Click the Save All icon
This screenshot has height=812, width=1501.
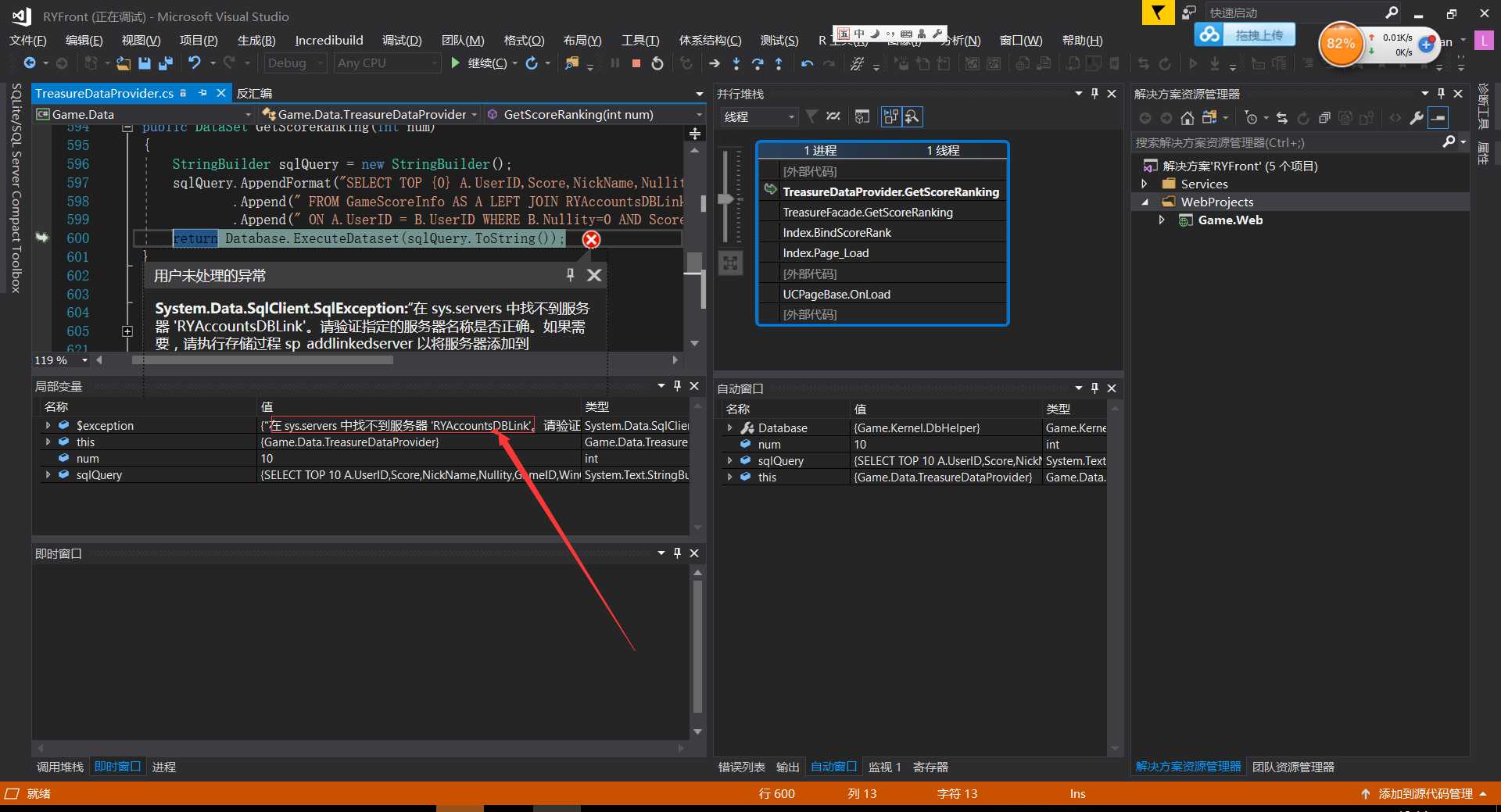pos(166,63)
